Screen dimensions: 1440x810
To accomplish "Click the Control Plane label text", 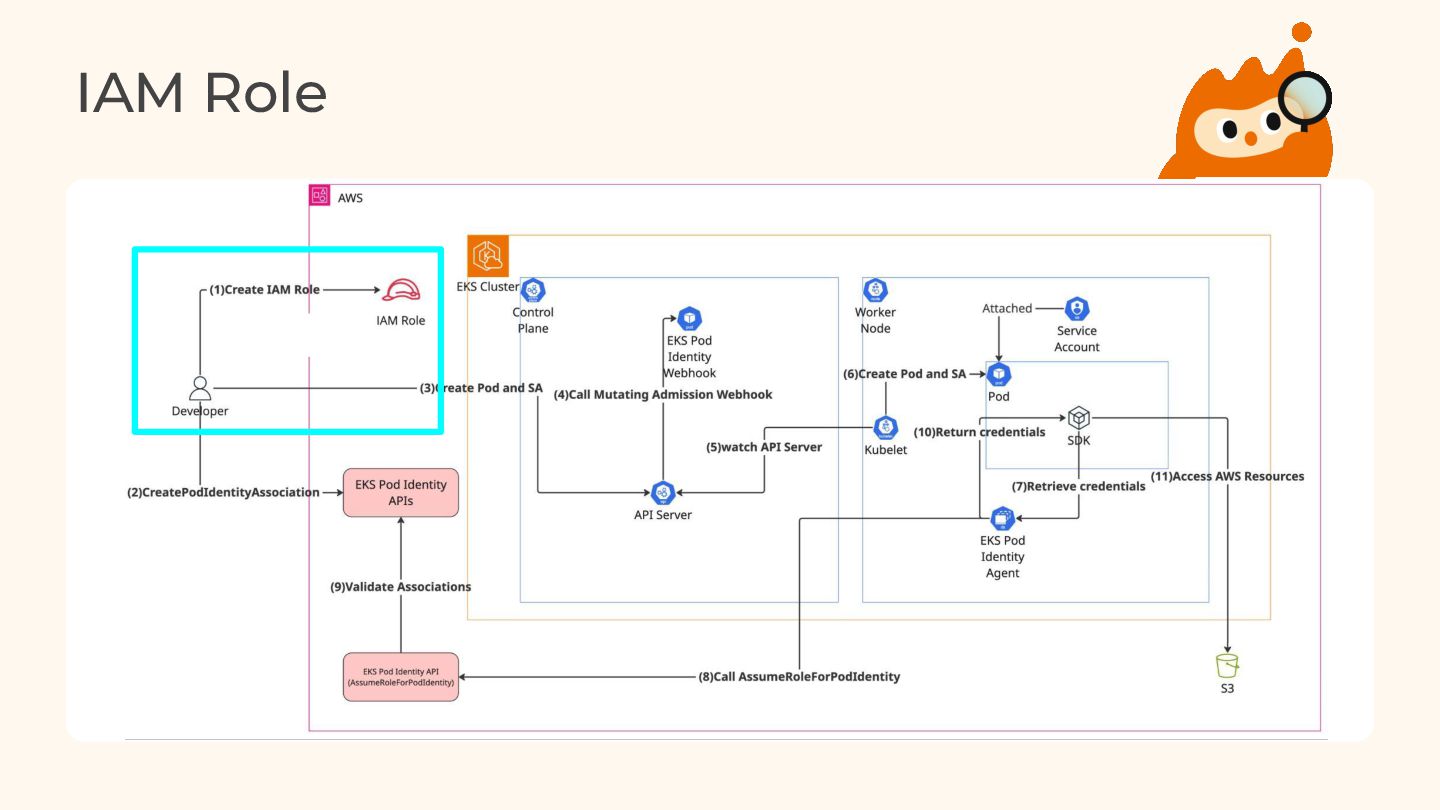I will (533, 320).
